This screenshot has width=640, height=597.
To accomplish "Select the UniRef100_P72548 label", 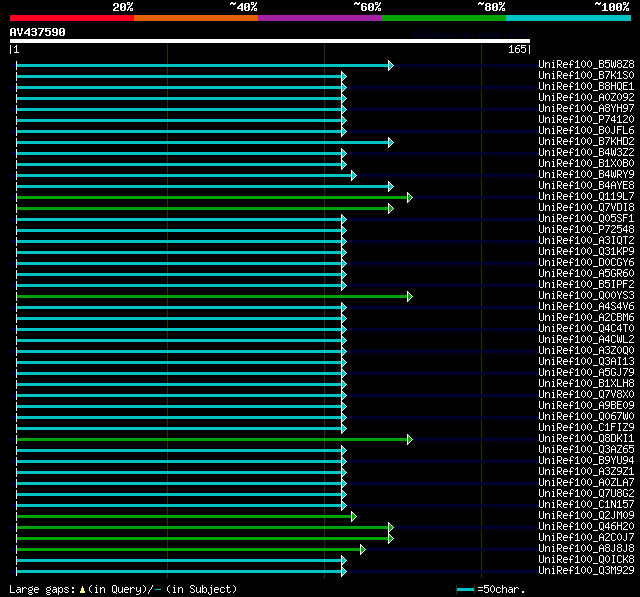I will click(586, 230).
